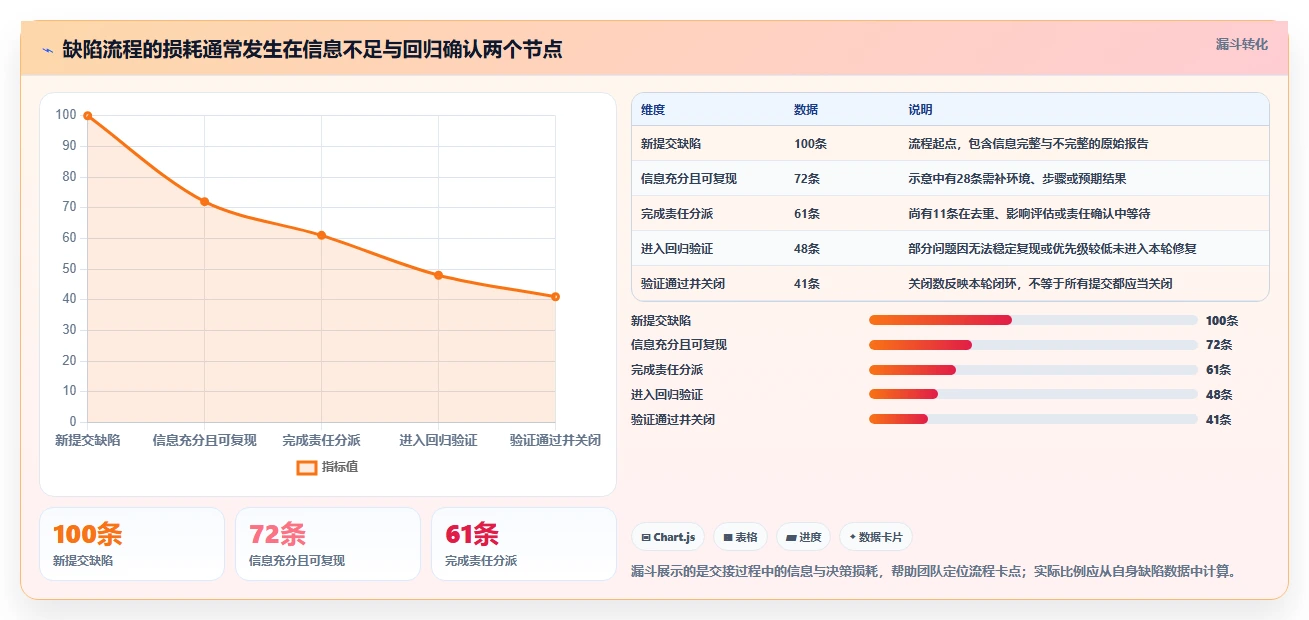Image resolution: width=1309 pixels, height=620 pixels.
Task: Click the chart data point at 验证通过并关闭
Action: 555,296
